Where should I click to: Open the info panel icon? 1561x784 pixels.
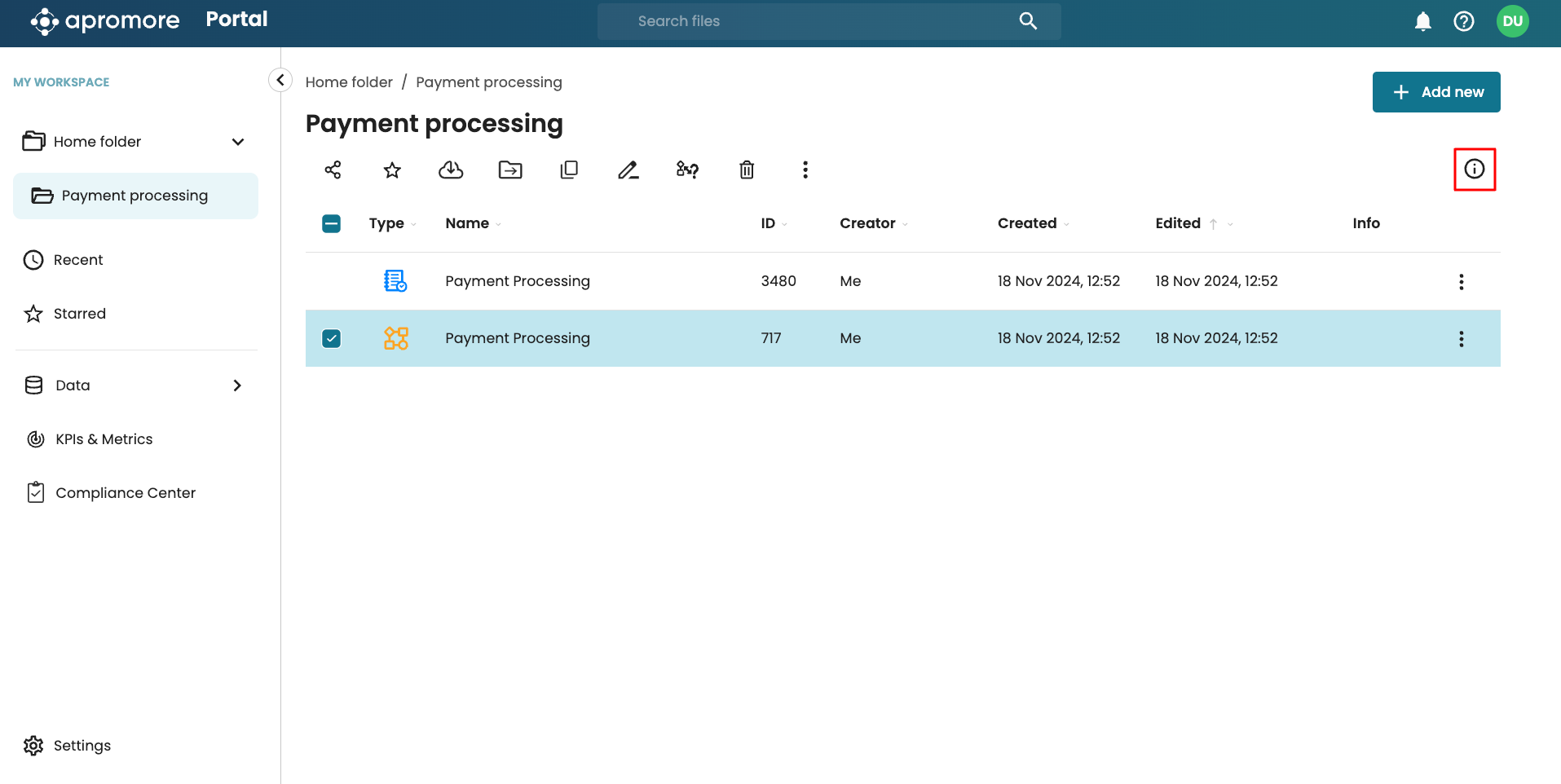(1474, 169)
